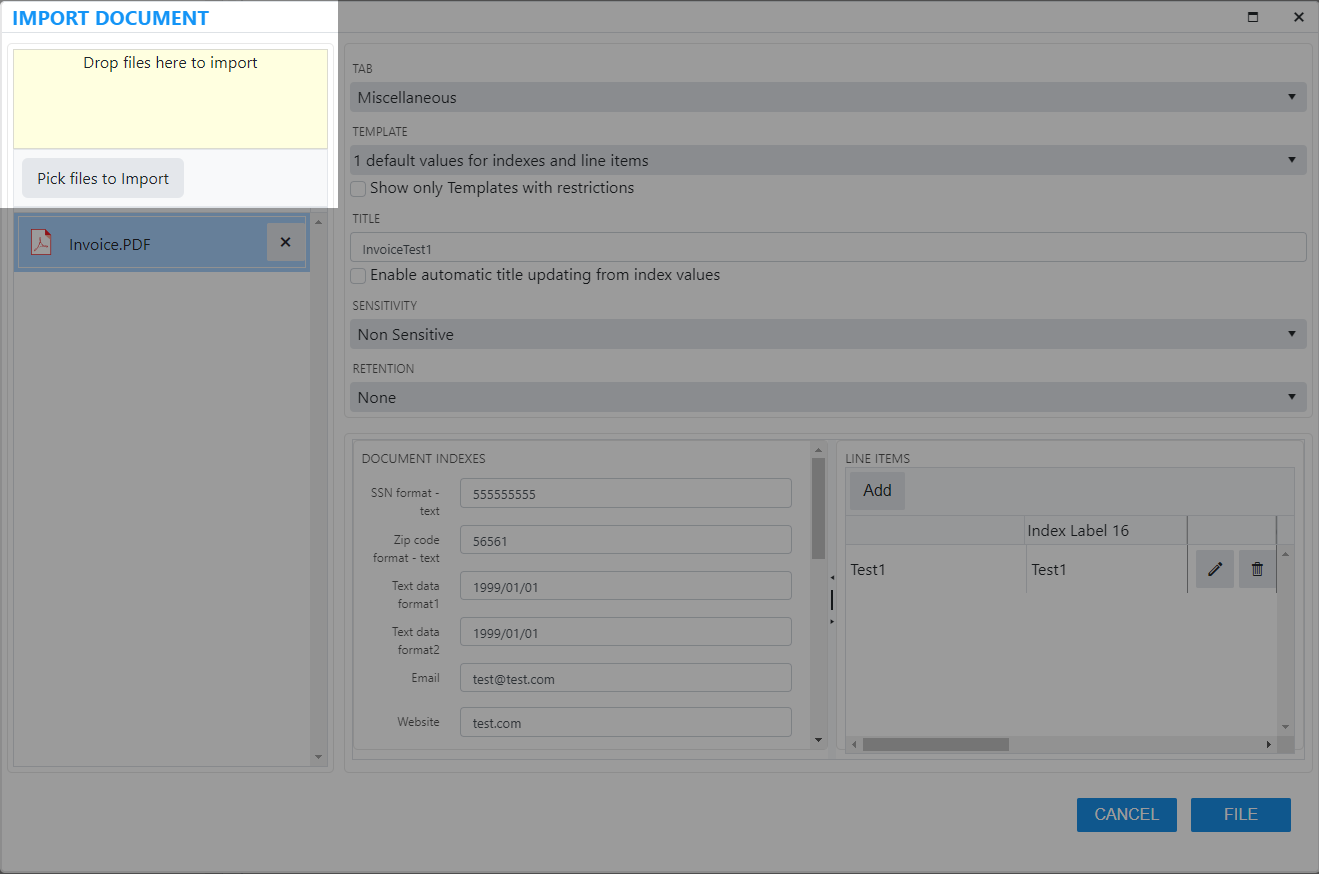The height and width of the screenshot is (874, 1319).
Task: Enable automatic title updating from index values
Action: 358,275
